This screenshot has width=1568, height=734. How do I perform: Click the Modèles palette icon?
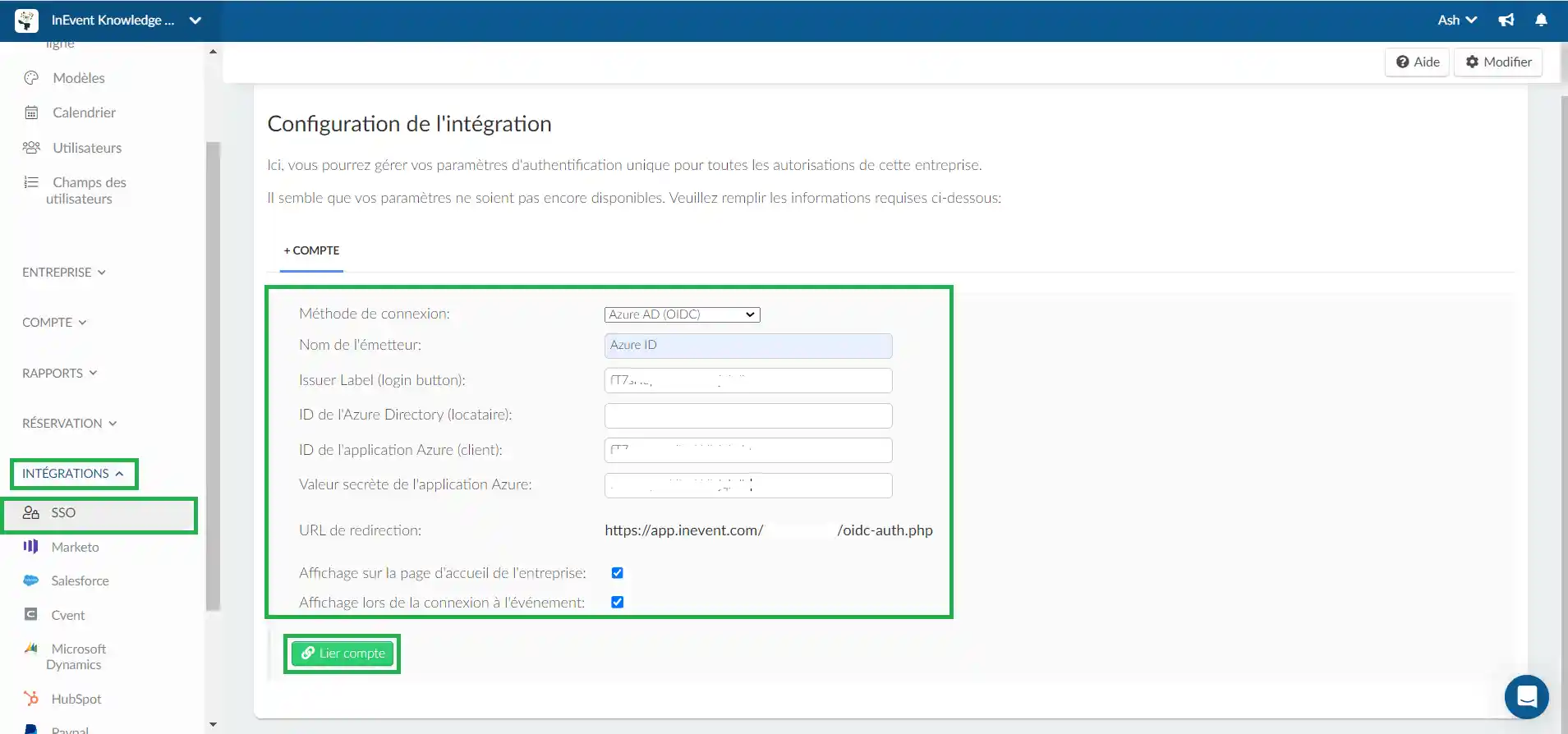click(31, 78)
